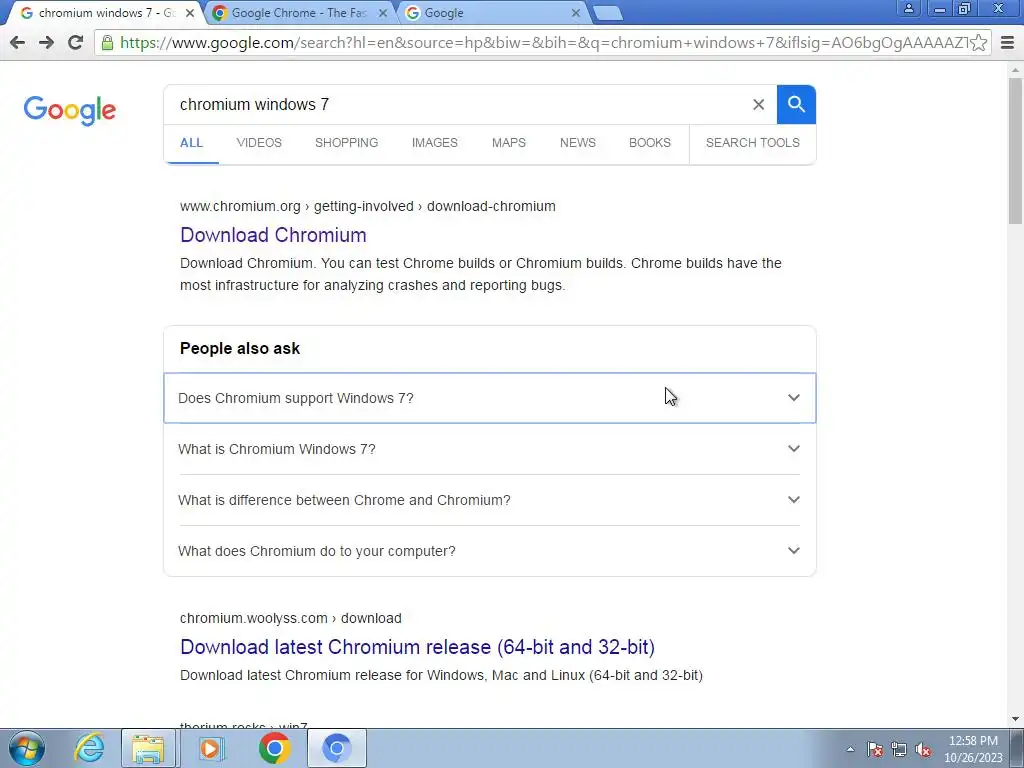
Task: Click the network tray icon
Action: pyautogui.click(x=899, y=749)
